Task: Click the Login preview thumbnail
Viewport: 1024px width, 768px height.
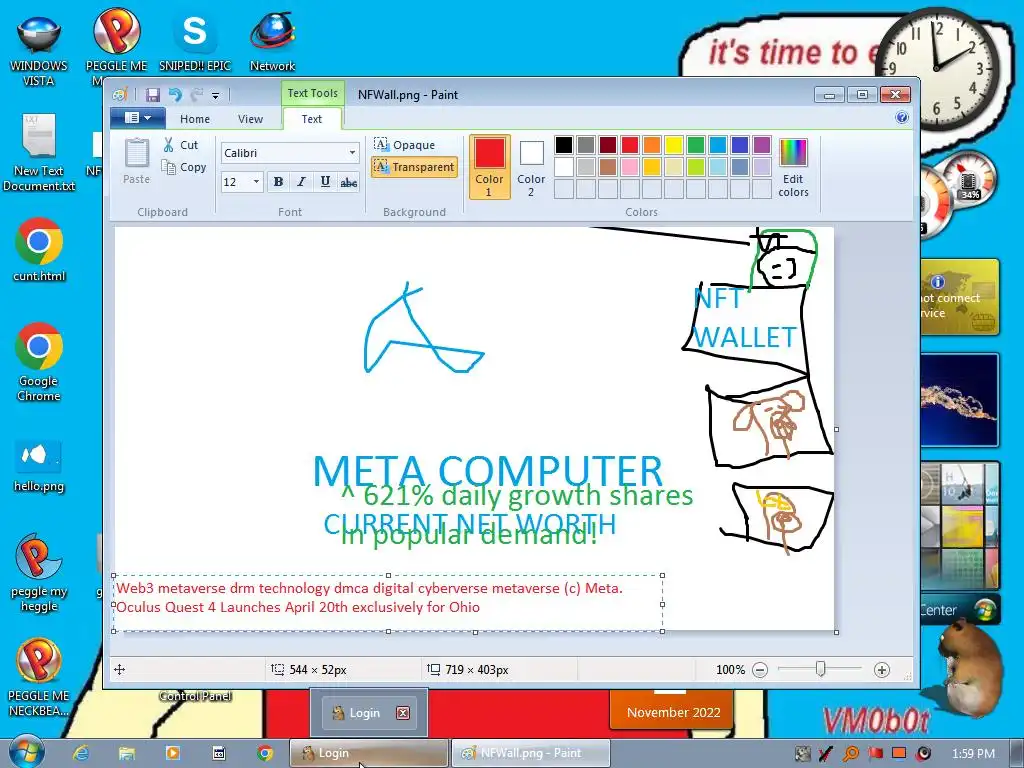Action: click(368, 713)
